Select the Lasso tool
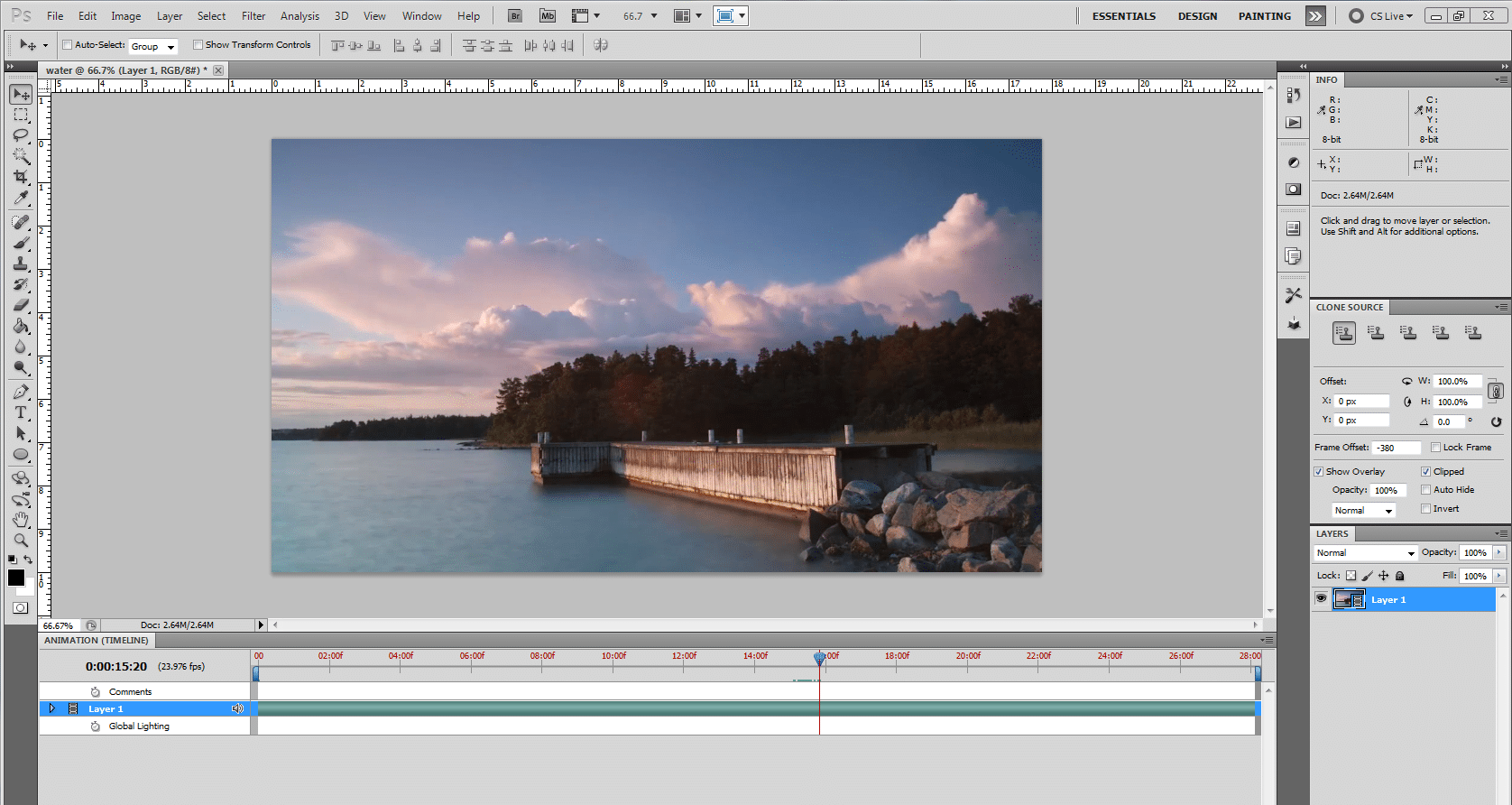Screen dimensions: 1512x805 [21, 135]
